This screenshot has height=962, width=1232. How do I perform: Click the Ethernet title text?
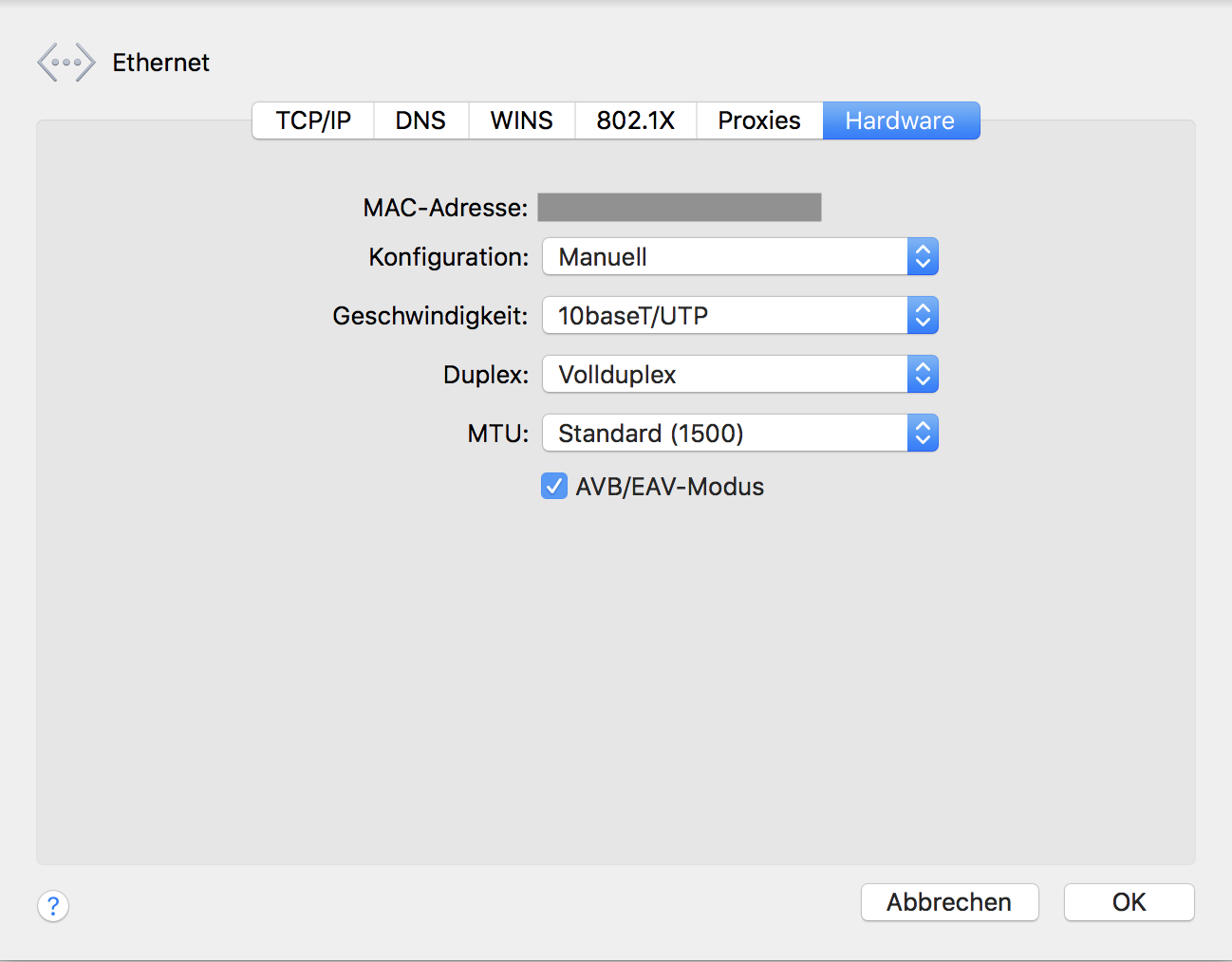[x=160, y=63]
